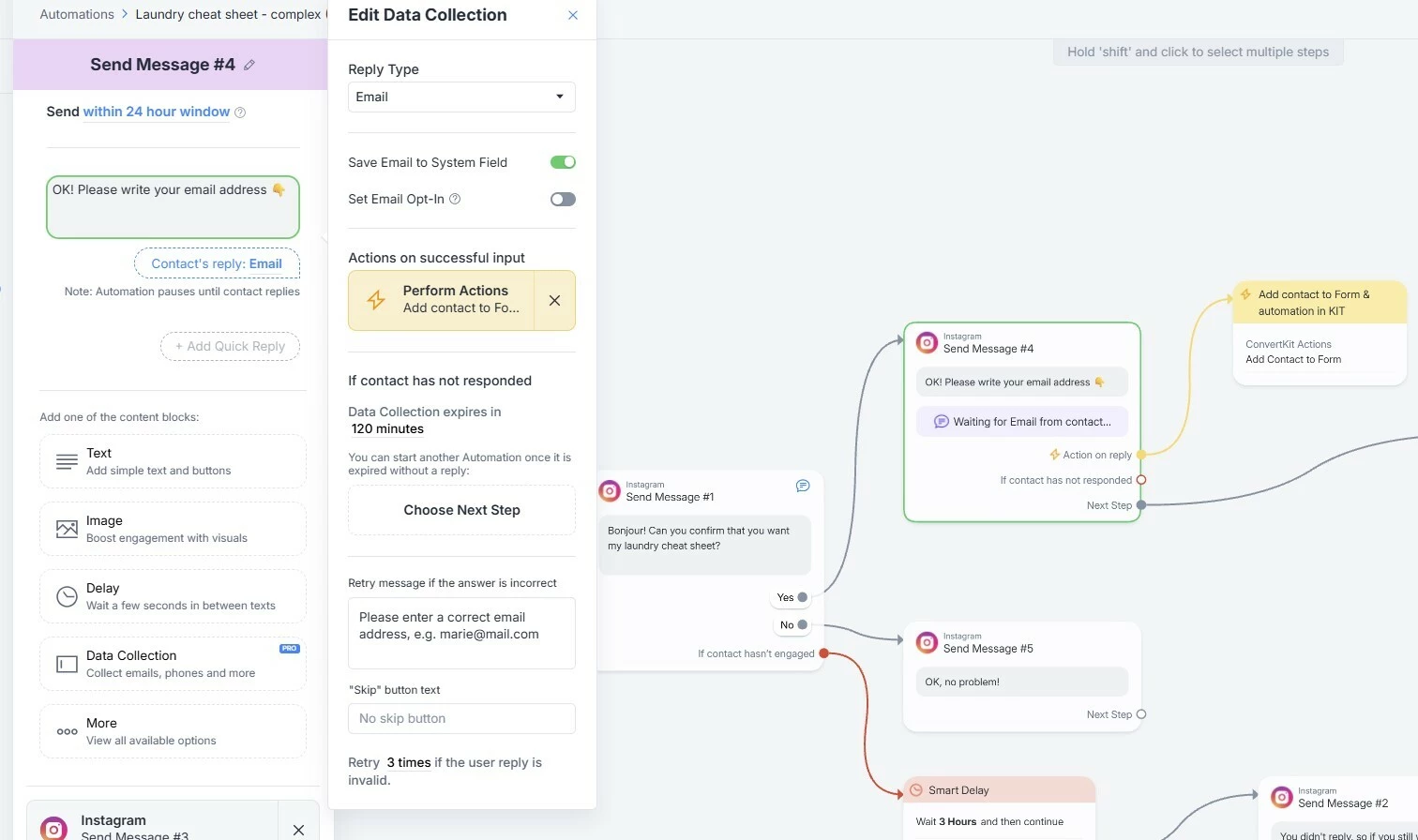
Task: Click the Skip button text field
Action: (x=461, y=718)
